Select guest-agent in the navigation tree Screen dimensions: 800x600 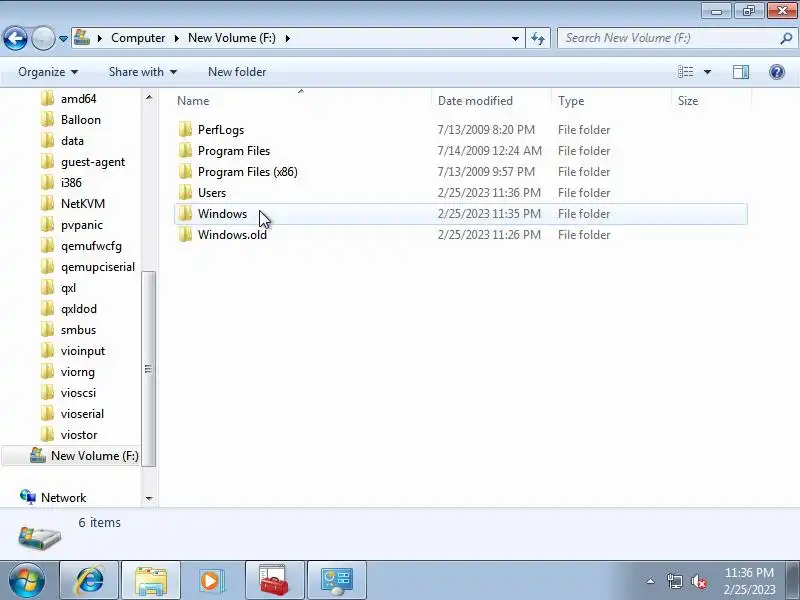click(92, 162)
